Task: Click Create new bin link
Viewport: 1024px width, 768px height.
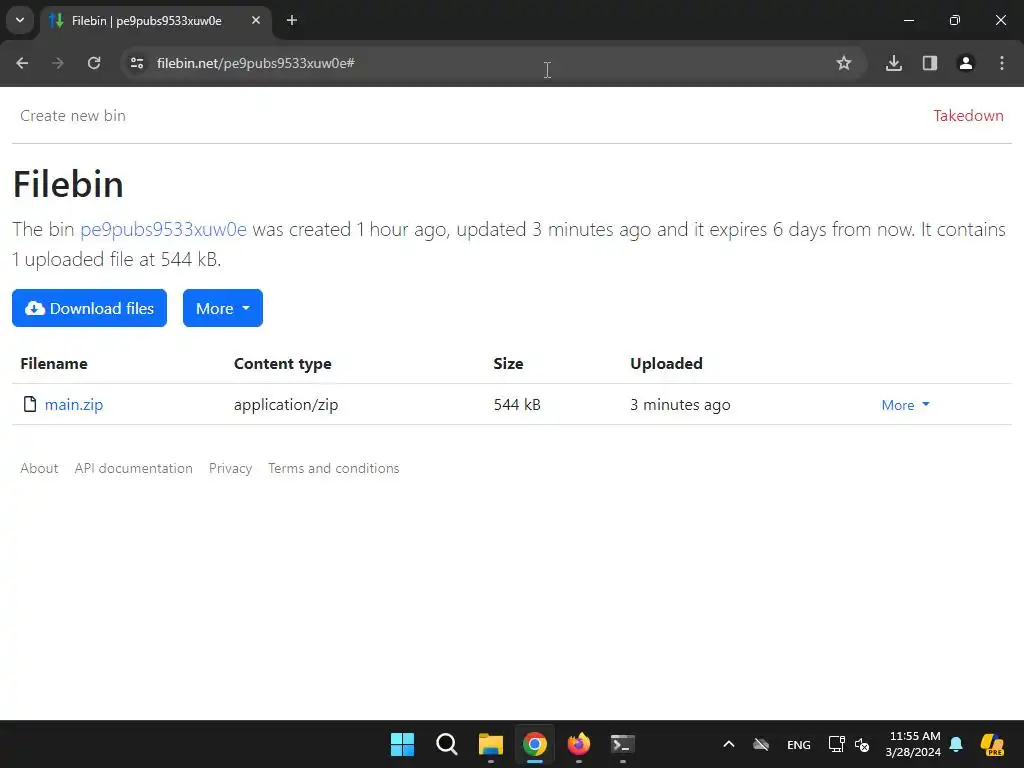Action: tap(73, 116)
